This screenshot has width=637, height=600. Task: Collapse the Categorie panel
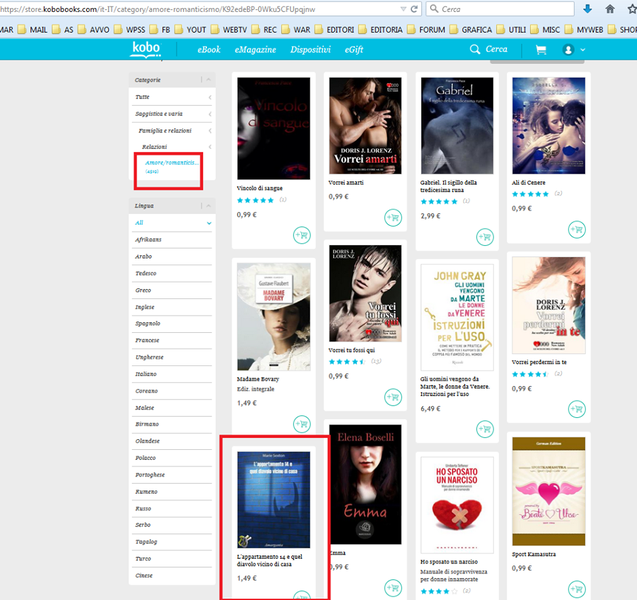(x=208, y=80)
